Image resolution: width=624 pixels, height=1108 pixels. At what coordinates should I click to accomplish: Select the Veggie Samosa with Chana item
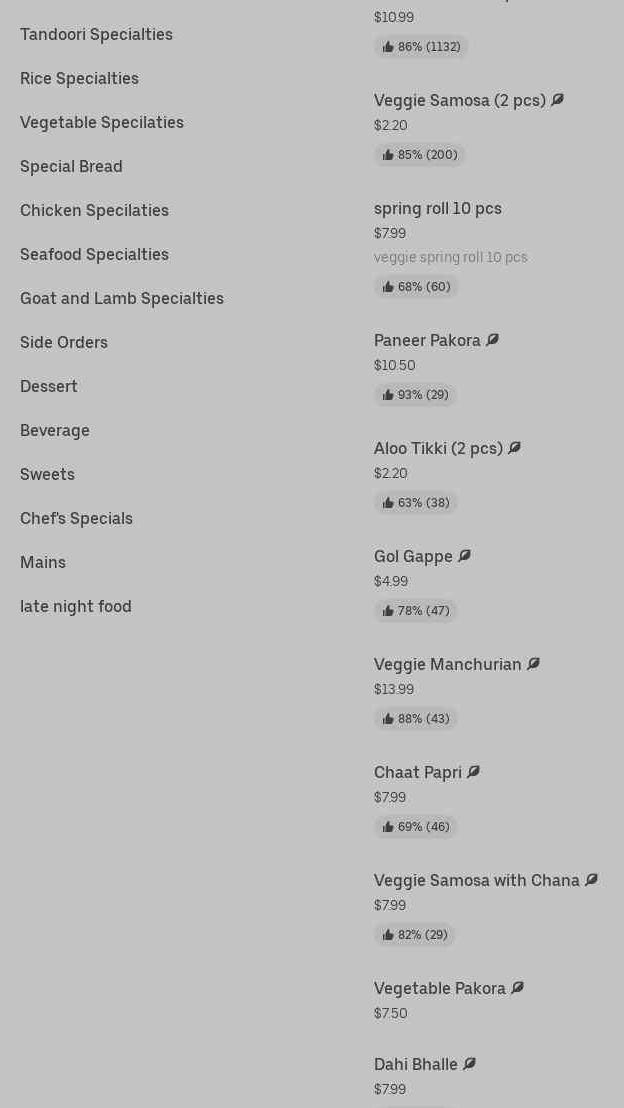476,880
